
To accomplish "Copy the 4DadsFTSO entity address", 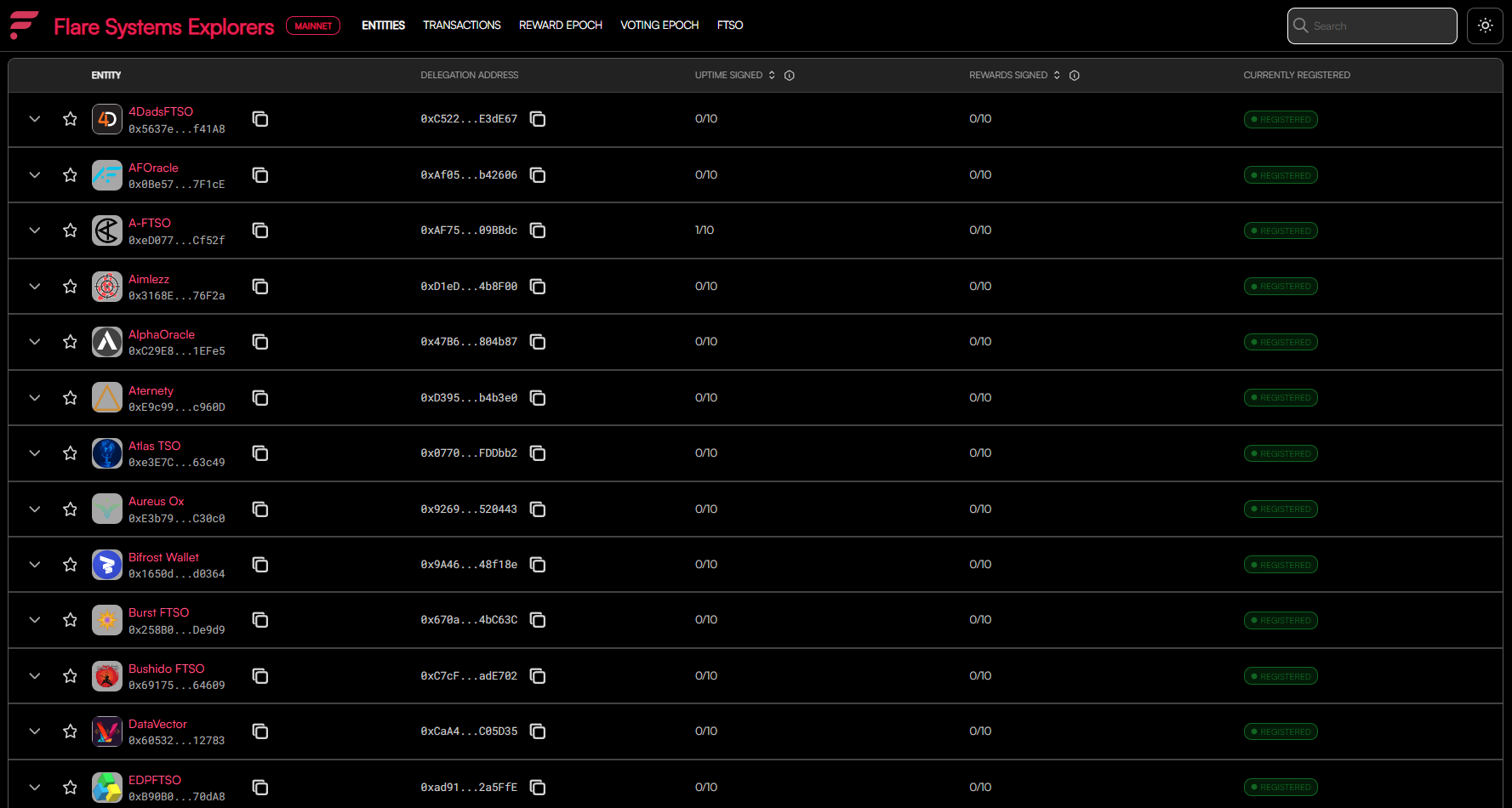I will 260,119.
